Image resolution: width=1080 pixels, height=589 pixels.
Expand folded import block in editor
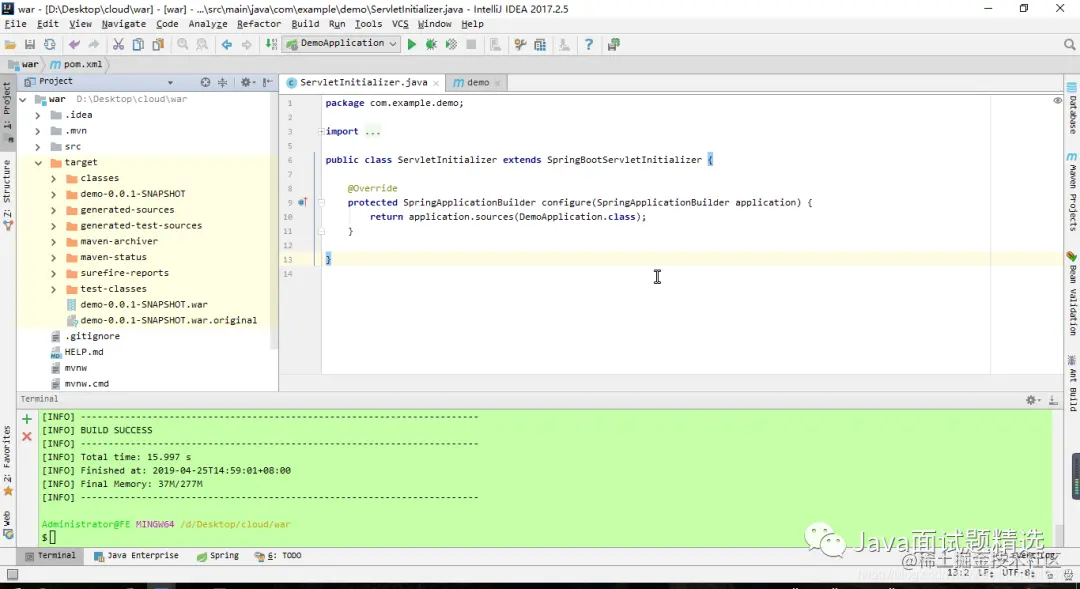tap(322, 132)
